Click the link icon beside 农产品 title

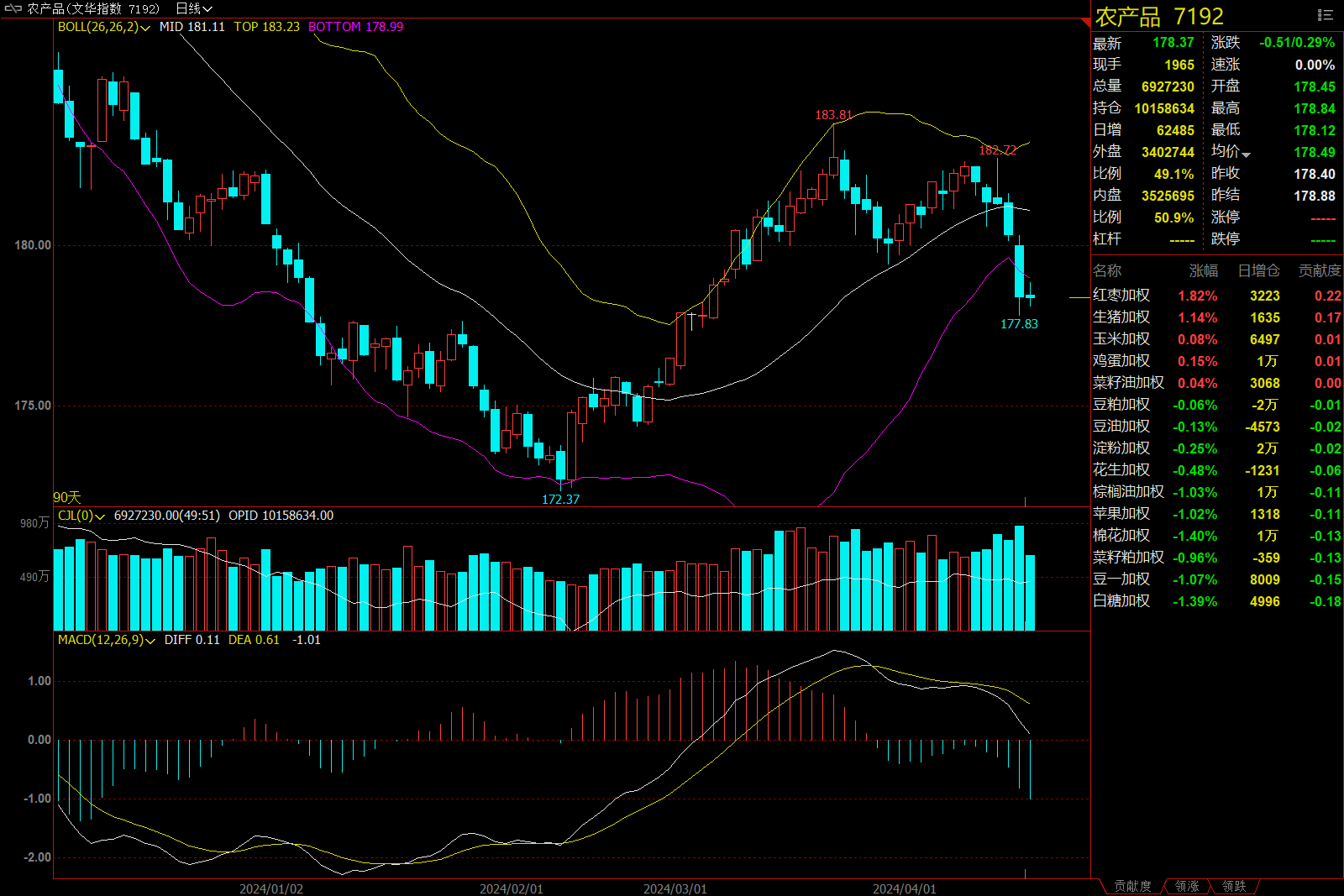pyautogui.click(x=13, y=8)
